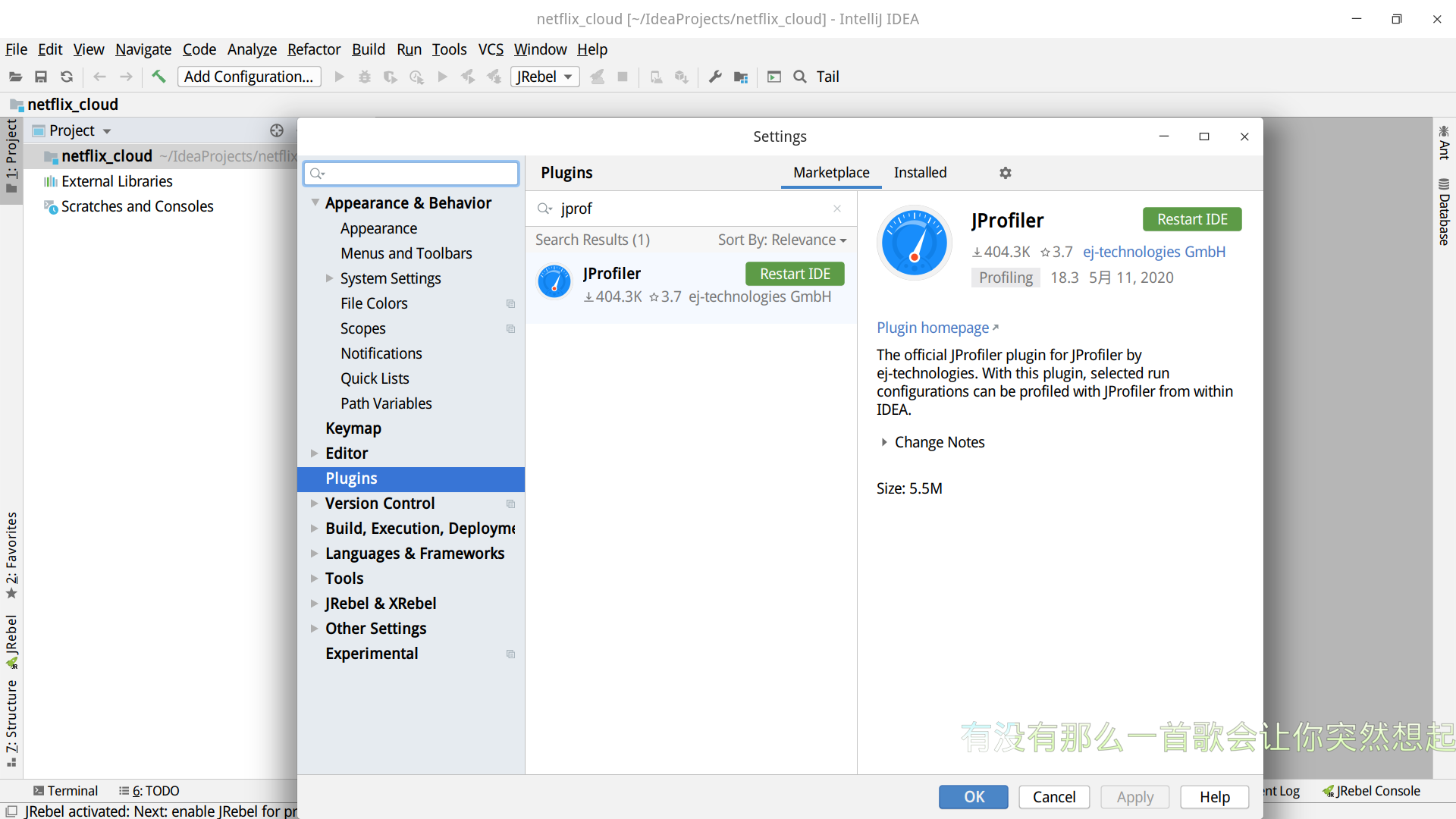This screenshot has height=819, width=1456.
Task: Open the JRebel Console tool window
Action: pyautogui.click(x=1371, y=791)
